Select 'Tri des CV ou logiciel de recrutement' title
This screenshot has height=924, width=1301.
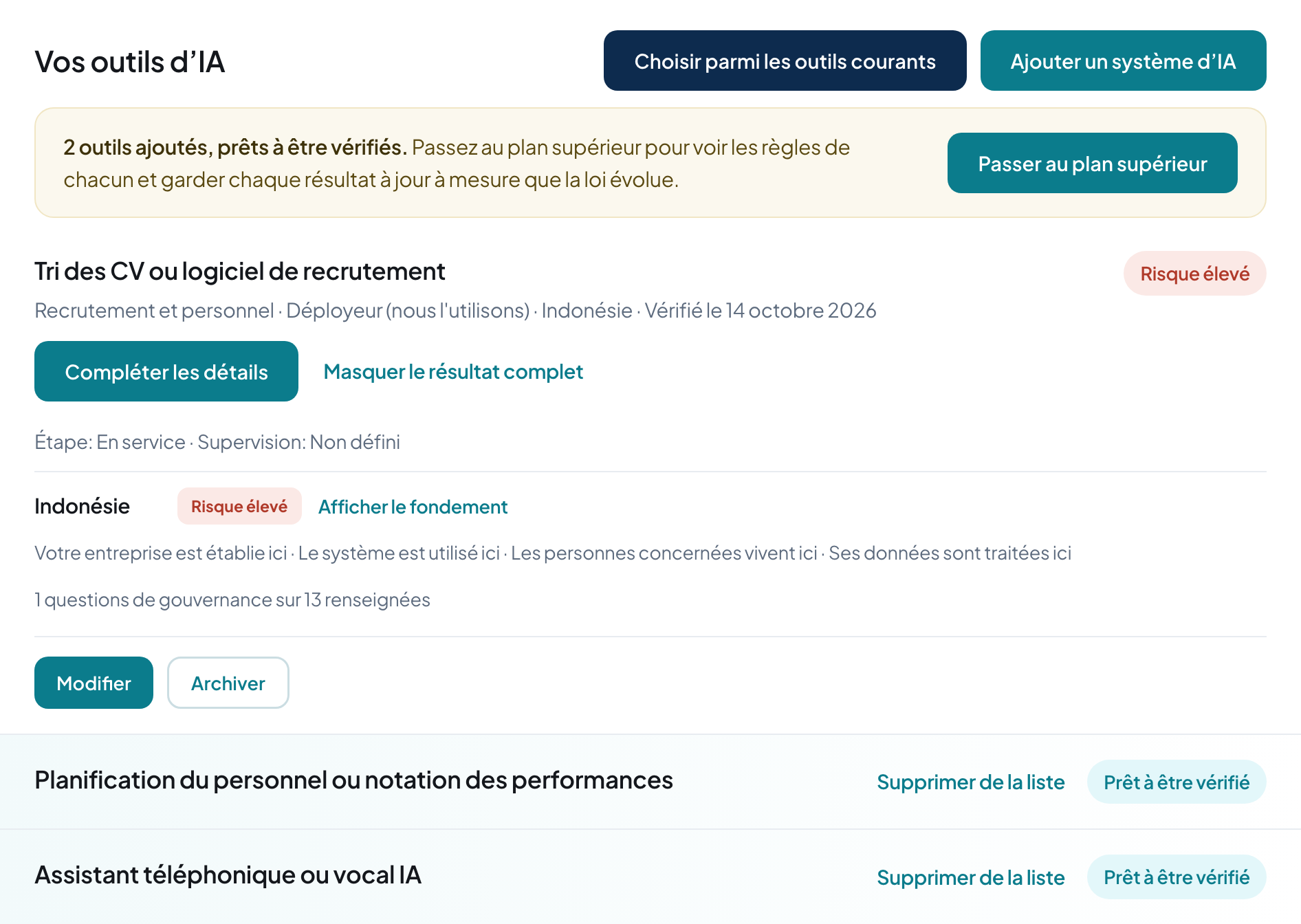pos(240,272)
